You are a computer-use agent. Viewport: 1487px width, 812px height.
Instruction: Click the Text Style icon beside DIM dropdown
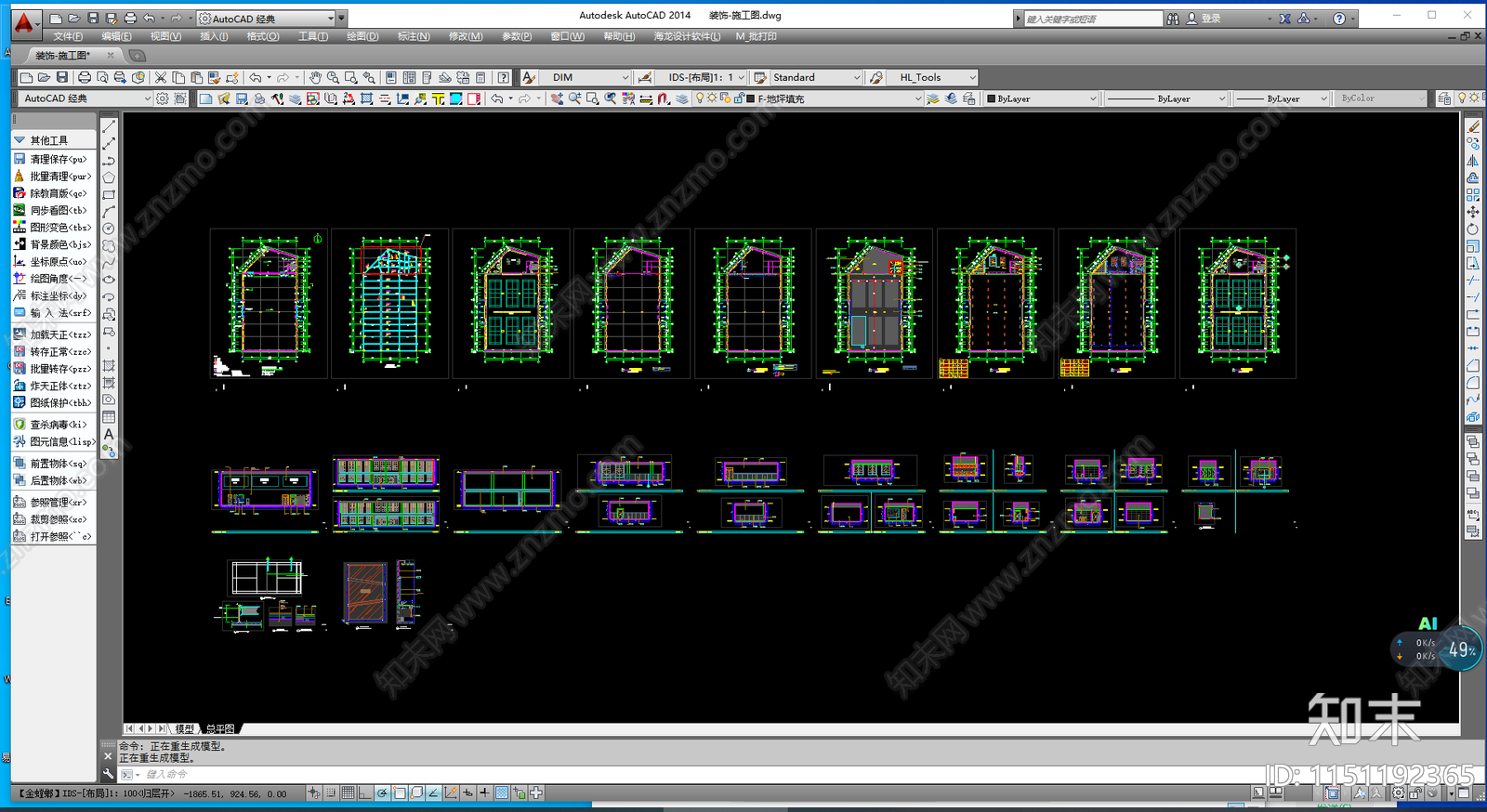coord(529,78)
